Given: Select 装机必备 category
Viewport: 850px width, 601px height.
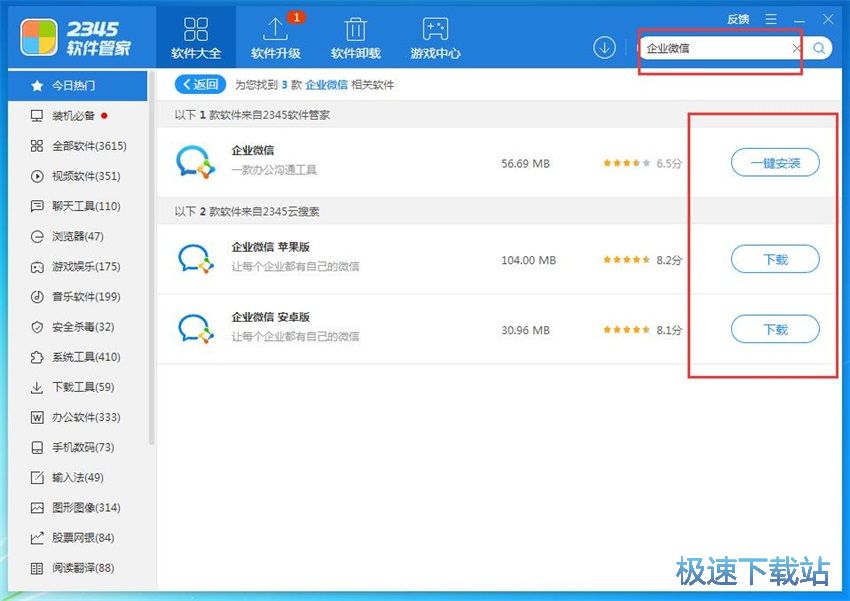Looking at the screenshot, I should (78, 115).
